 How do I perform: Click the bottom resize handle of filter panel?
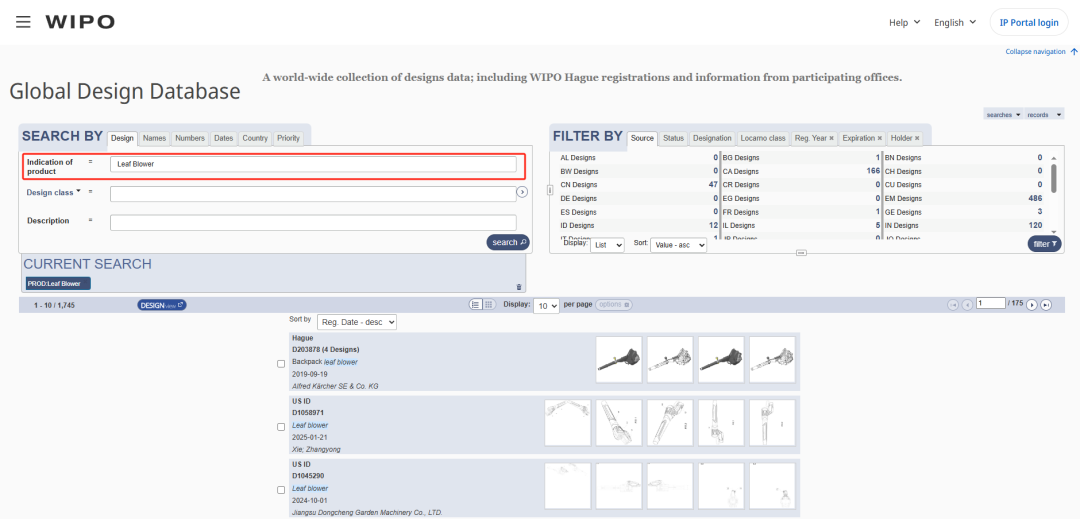pyautogui.click(x=801, y=253)
